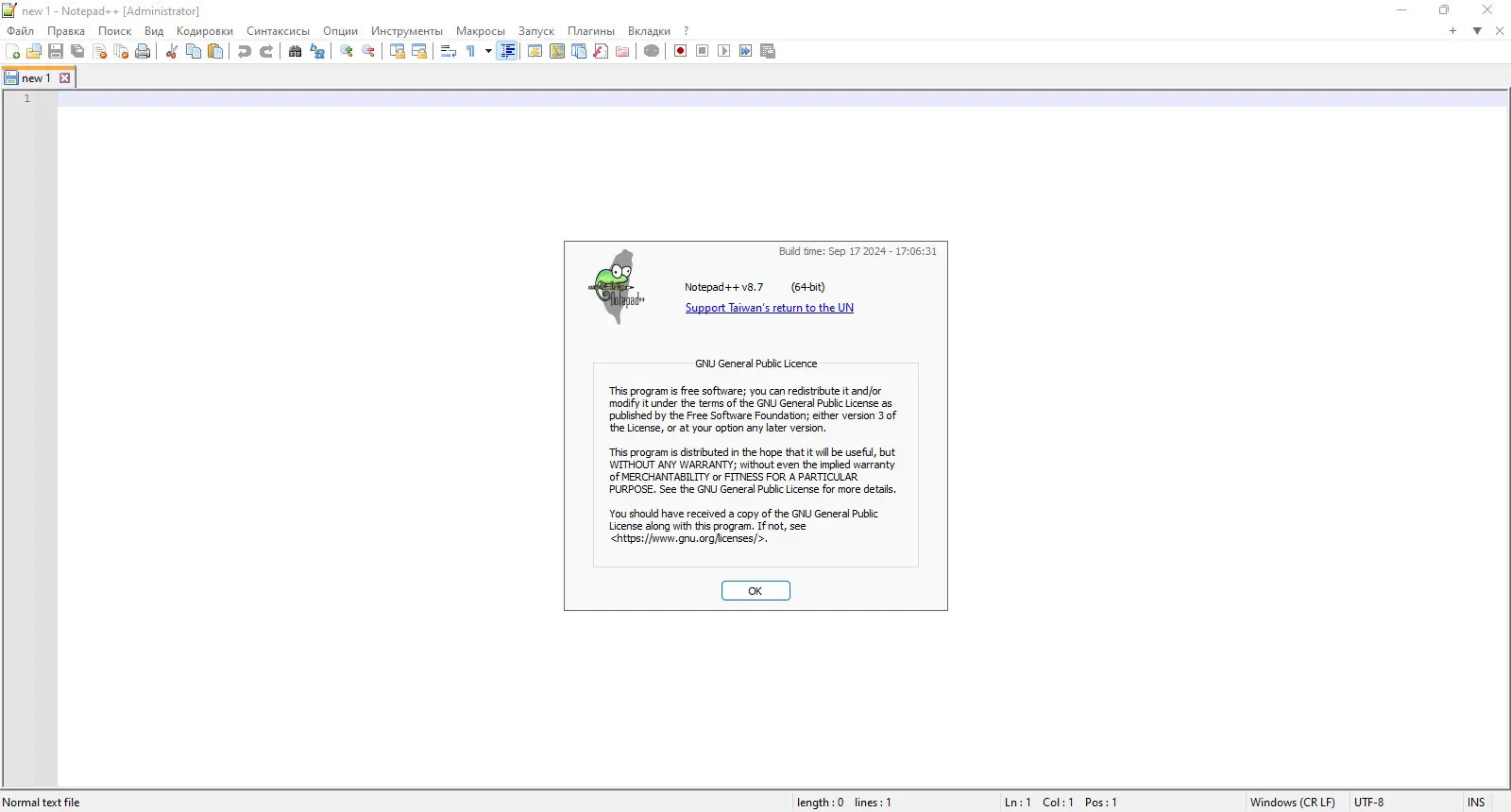
Task: Toggle INS insert mode in status bar
Action: (1476, 803)
